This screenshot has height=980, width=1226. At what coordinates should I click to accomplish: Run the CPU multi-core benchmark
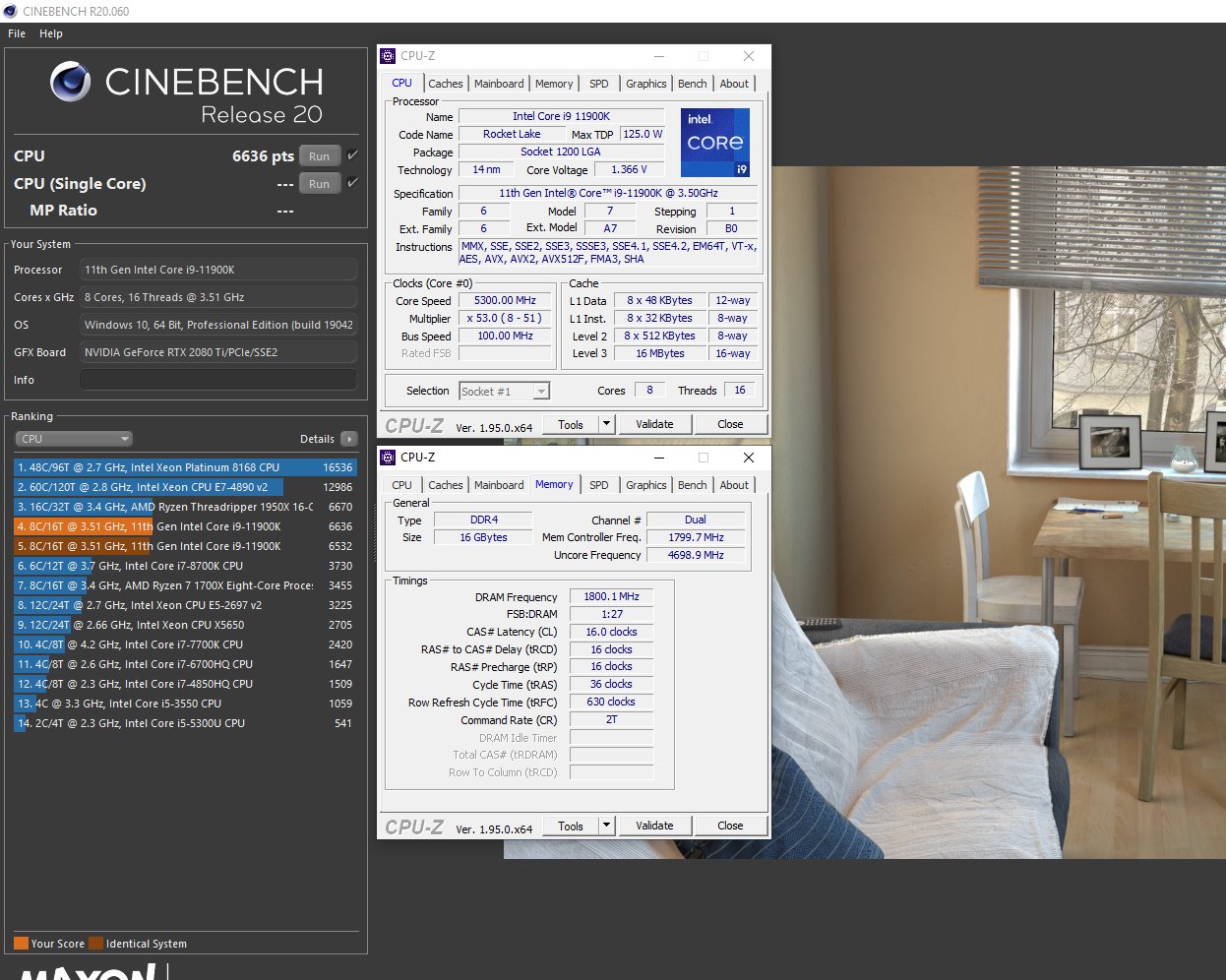point(320,156)
